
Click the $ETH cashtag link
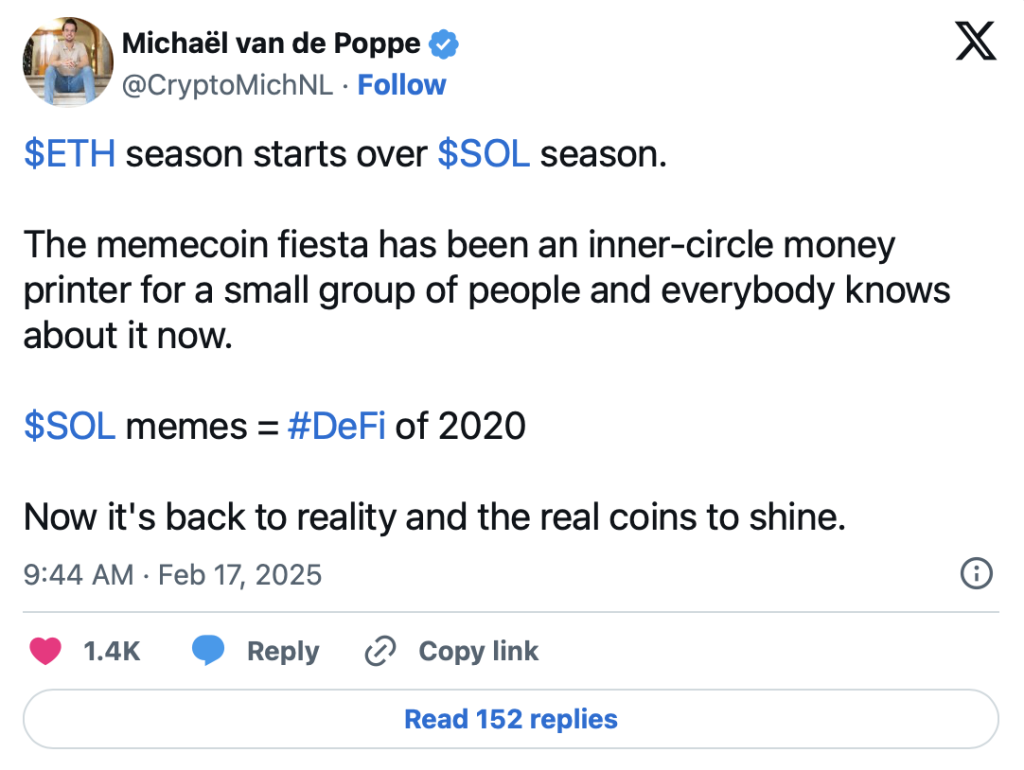pyautogui.click(x=70, y=155)
